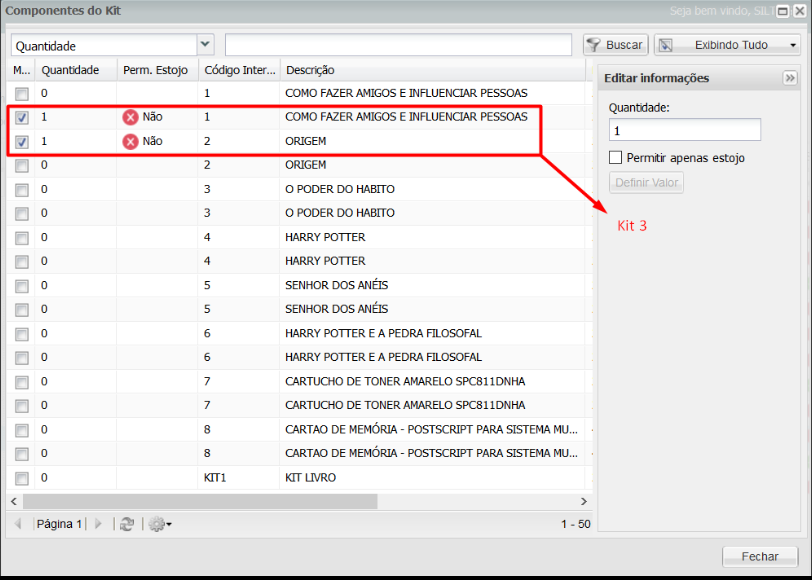The image size is (812, 580).
Task: Click the horizontal scrollbar left arrow
Action: [x=14, y=501]
